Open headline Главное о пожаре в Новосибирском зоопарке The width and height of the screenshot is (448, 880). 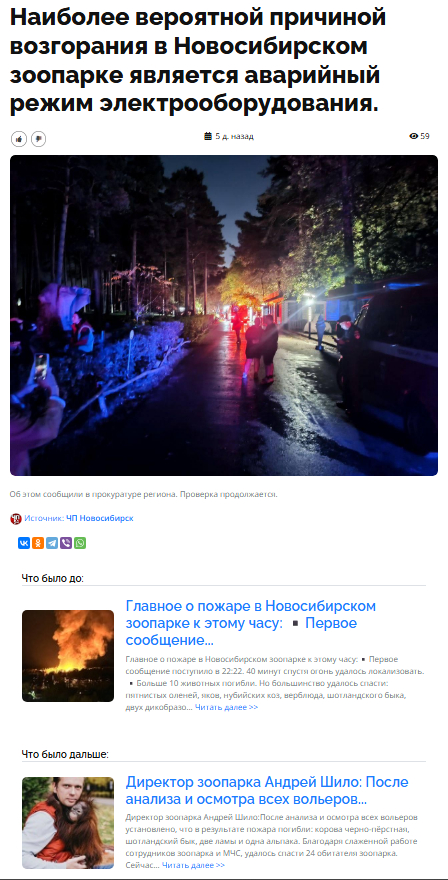coord(250,623)
